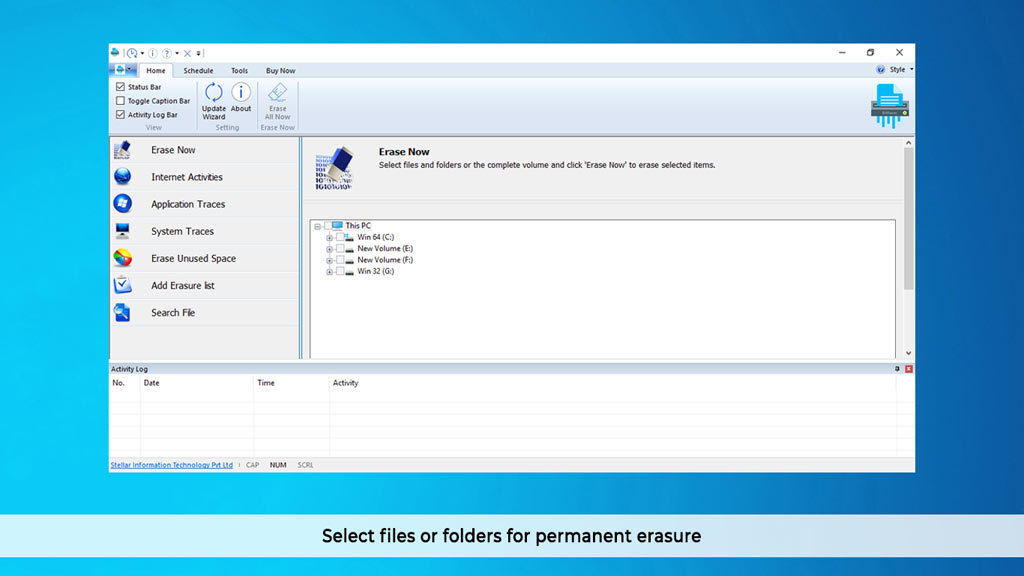Screen dimensions: 1024x576
Task: Open the Buy Now tab
Action: point(280,71)
